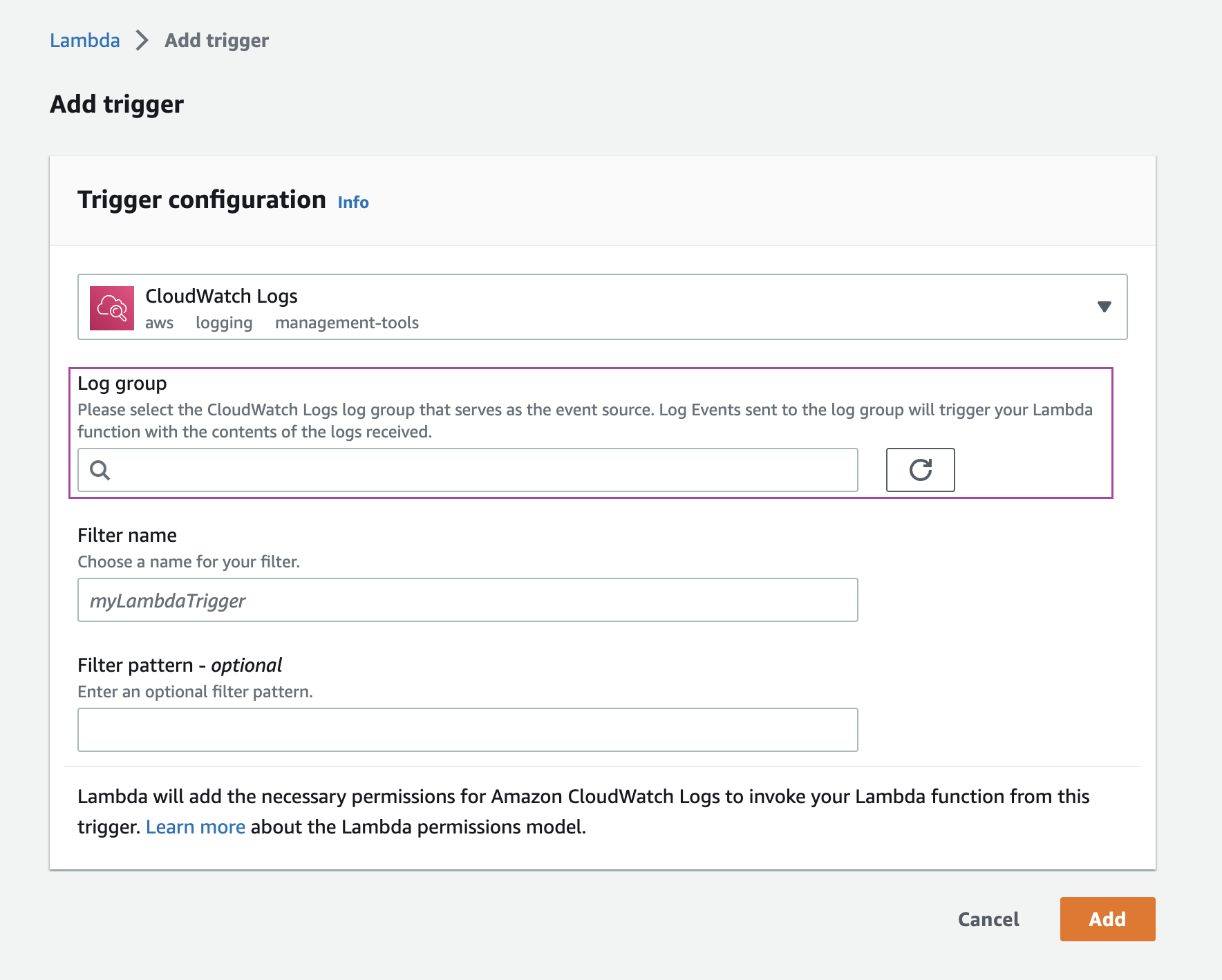Open the Info link beside Trigger configuration

coord(352,202)
